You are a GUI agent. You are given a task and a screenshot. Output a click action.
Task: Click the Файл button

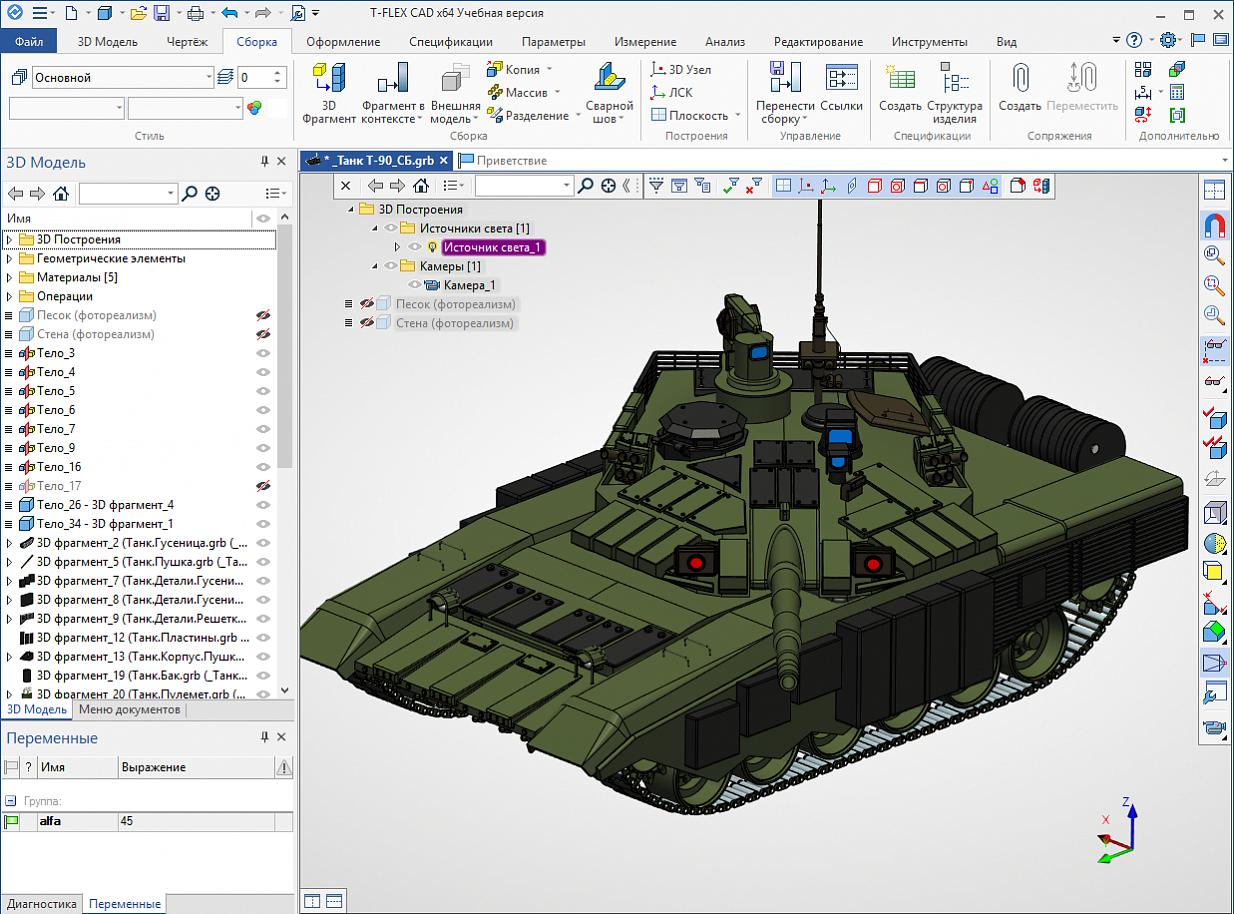tap(29, 42)
